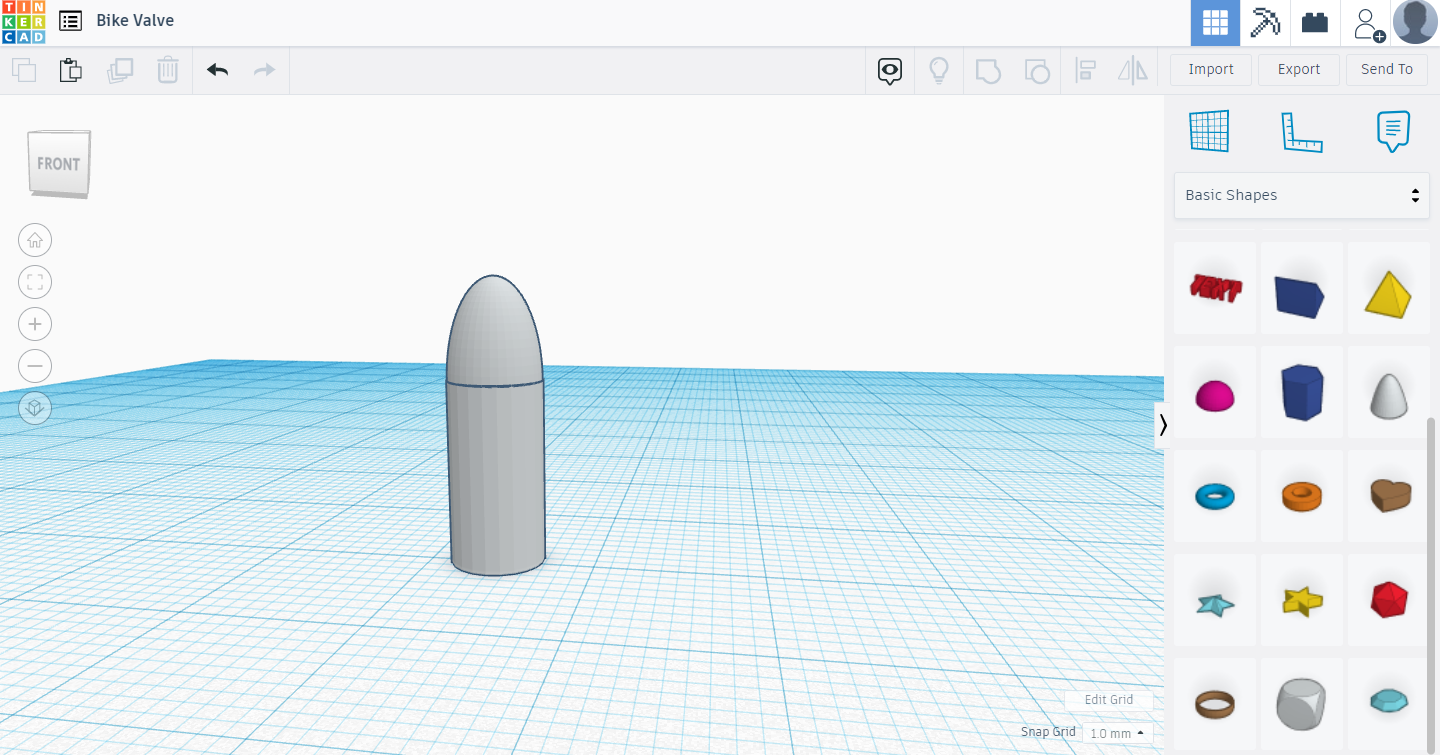Select the orange Tube shape
The width and height of the screenshot is (1440, 755).
pos(1301,496)
